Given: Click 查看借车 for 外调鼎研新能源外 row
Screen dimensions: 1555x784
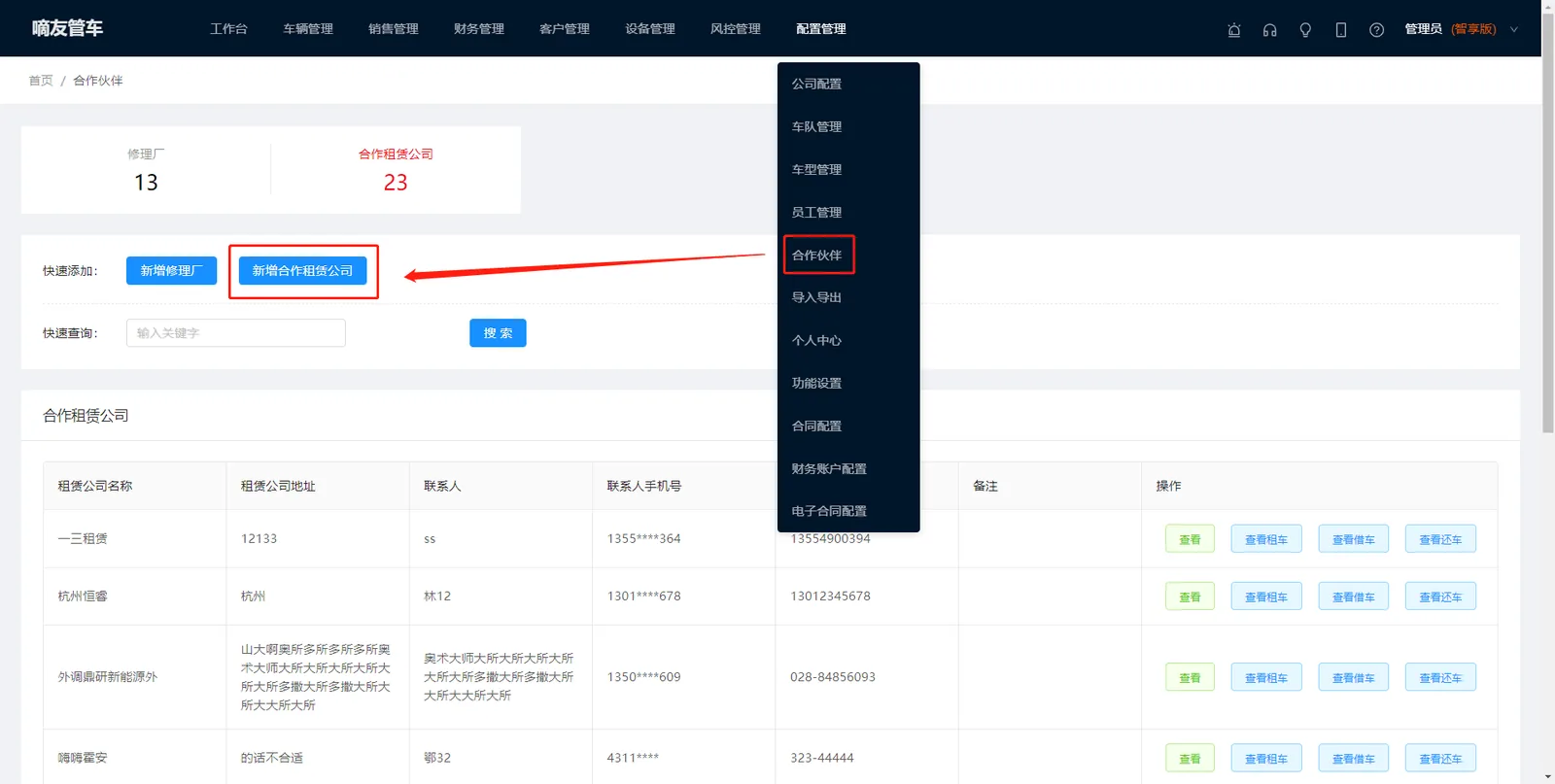Looking at the screenshot, I should (x=1354, y=677).
